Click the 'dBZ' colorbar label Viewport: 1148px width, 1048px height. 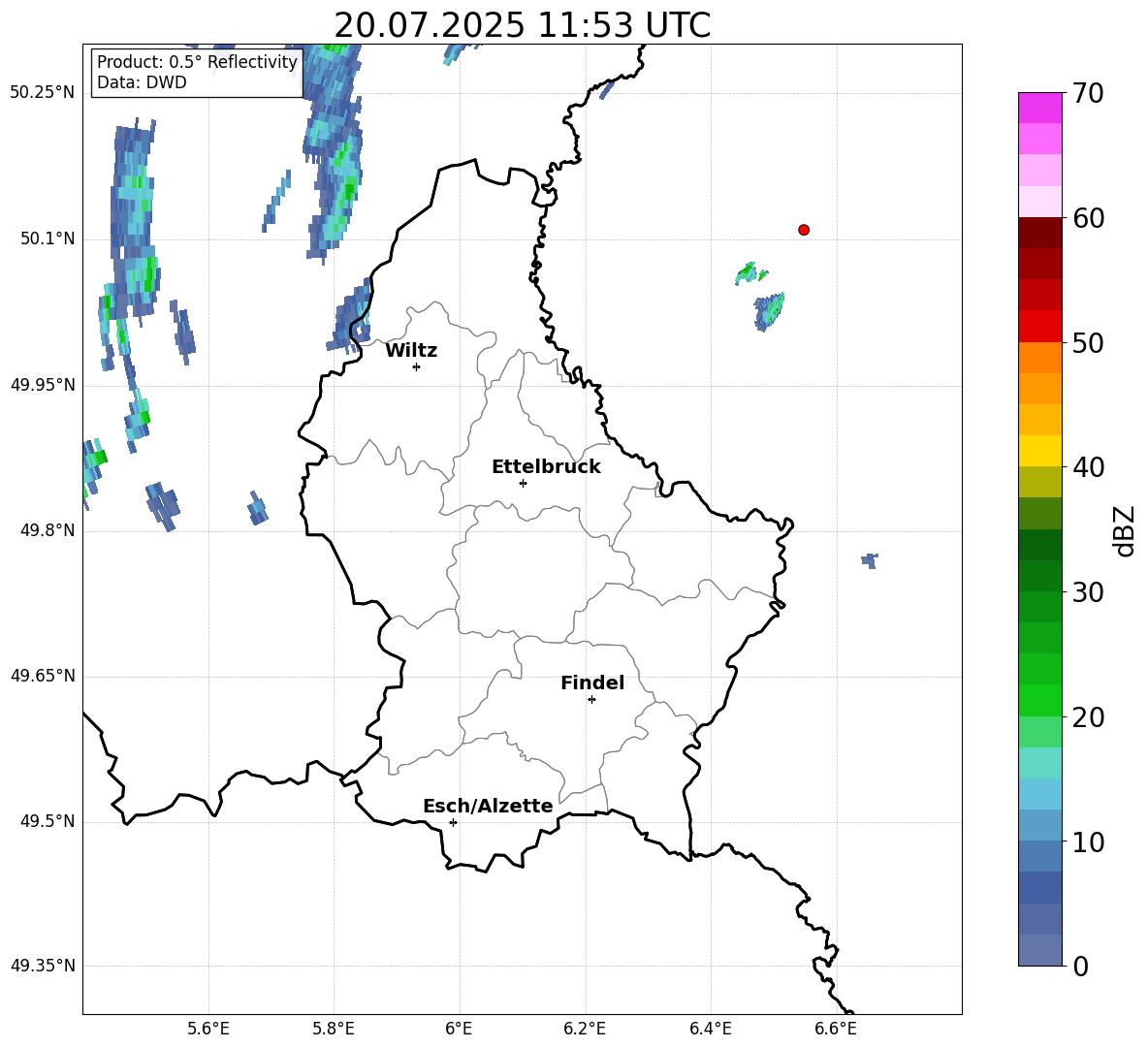1124,530
